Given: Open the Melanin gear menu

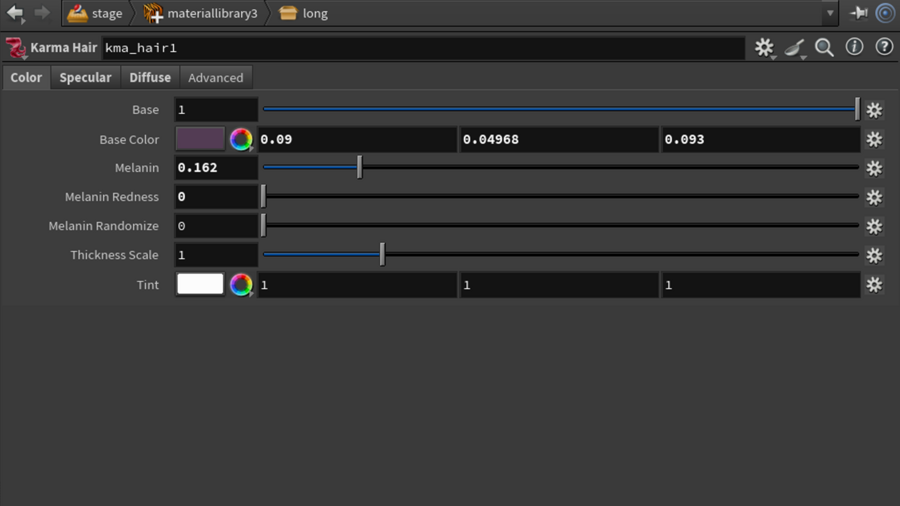Looking at the screenshot, I should [874, 168].
